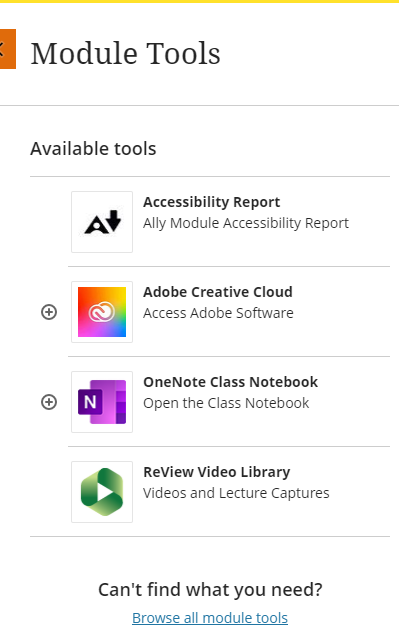Click the OneNote Class Notebook logo icon
This screenshot has height=639, width=399.
pos(102,402)
